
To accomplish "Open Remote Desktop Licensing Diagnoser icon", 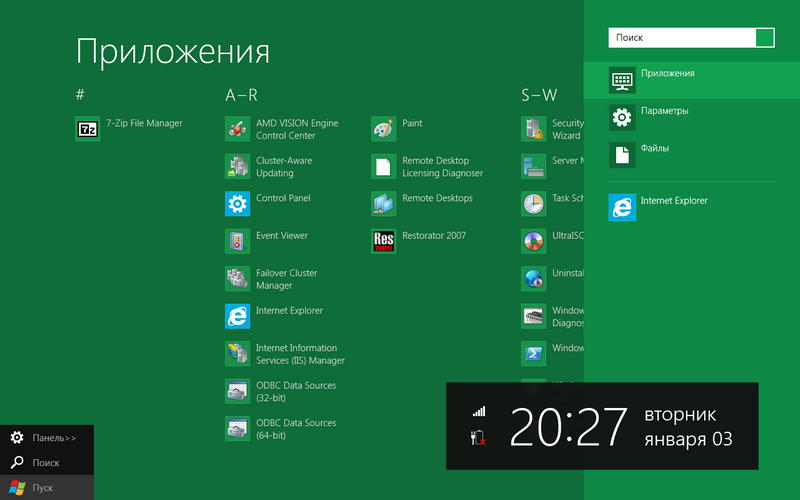I will tap(383, 166).
